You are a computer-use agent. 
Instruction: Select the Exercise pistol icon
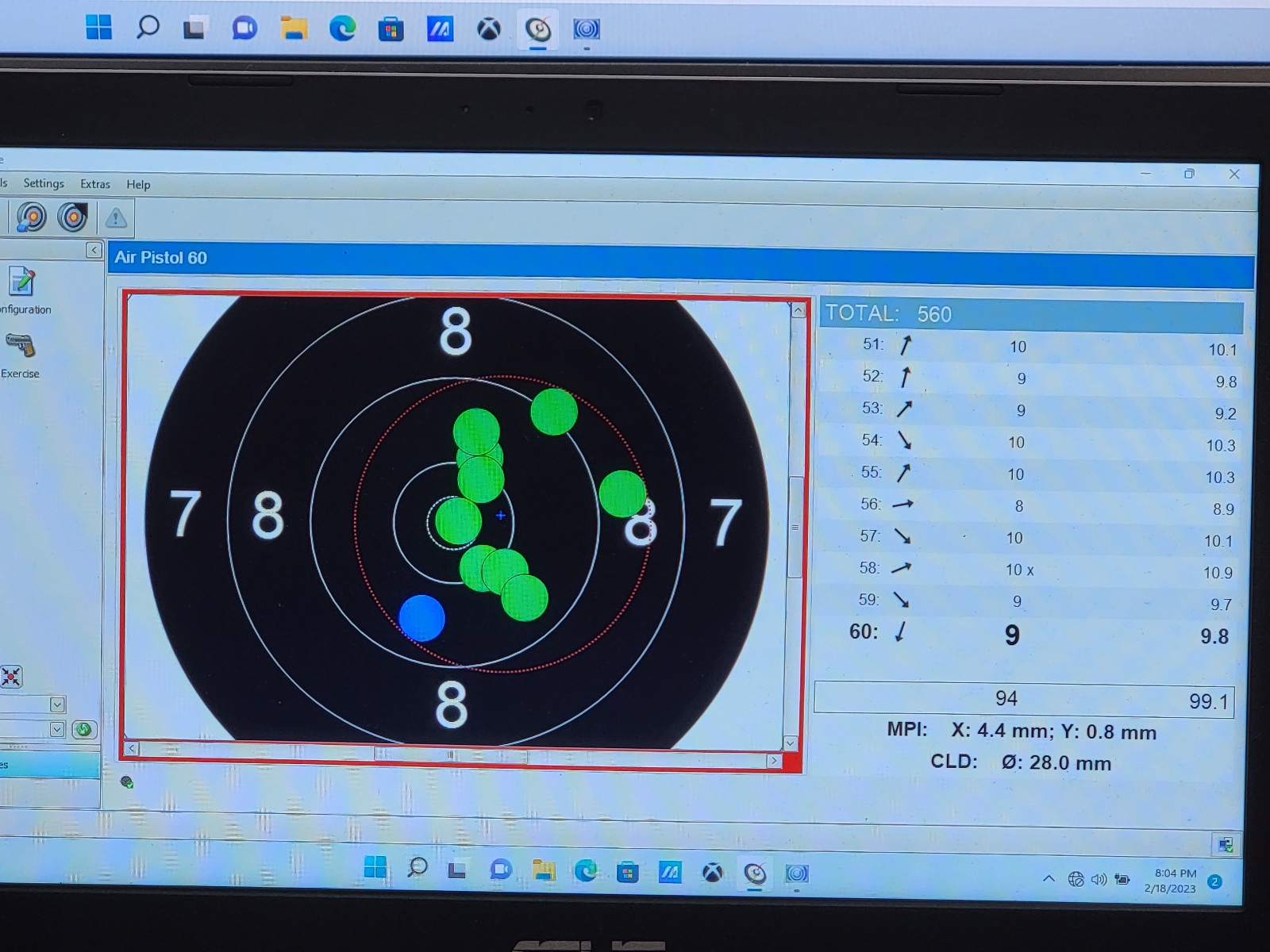pos(21,345)
